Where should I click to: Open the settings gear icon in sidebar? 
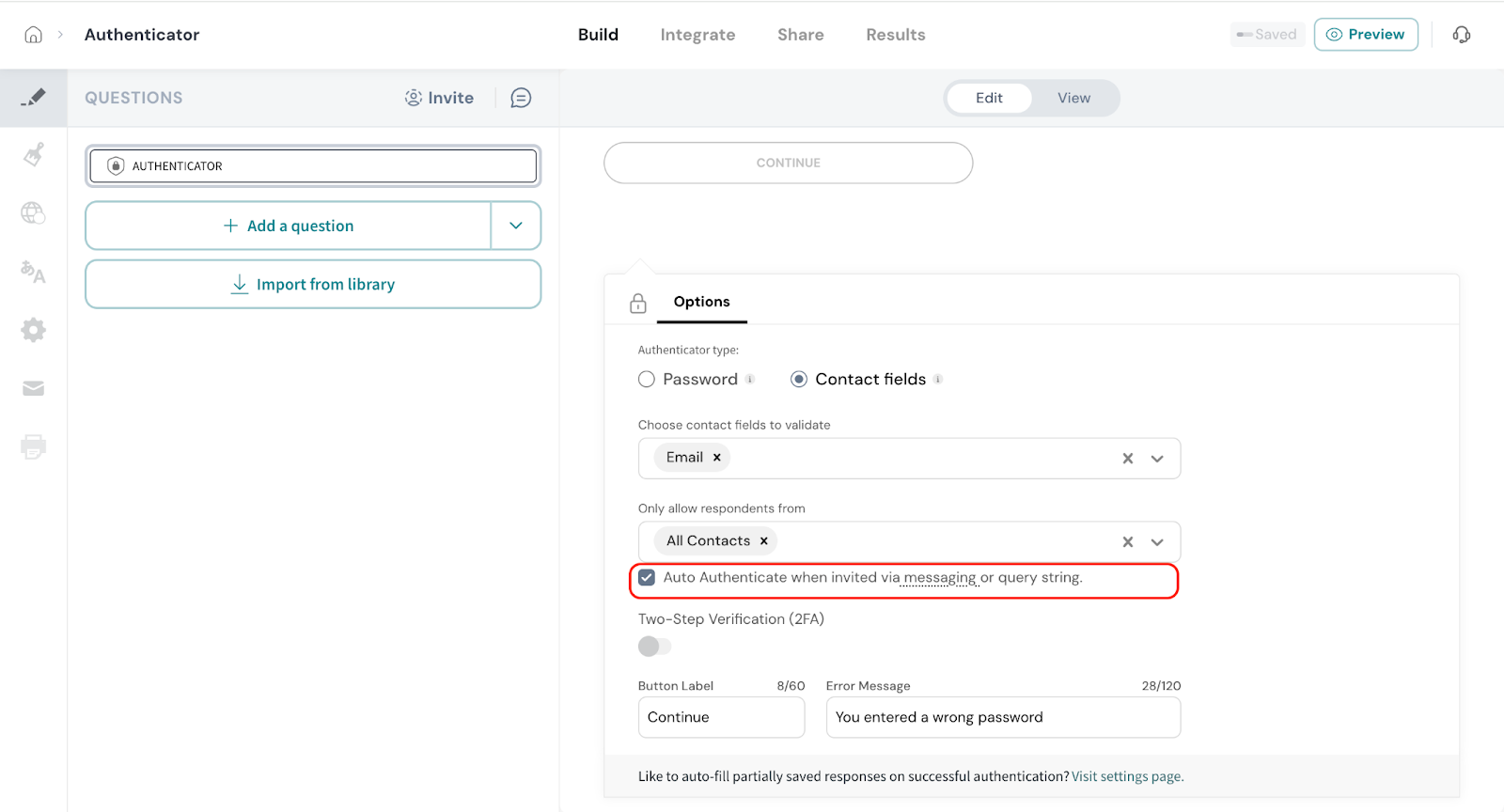(x=34, y=330)
